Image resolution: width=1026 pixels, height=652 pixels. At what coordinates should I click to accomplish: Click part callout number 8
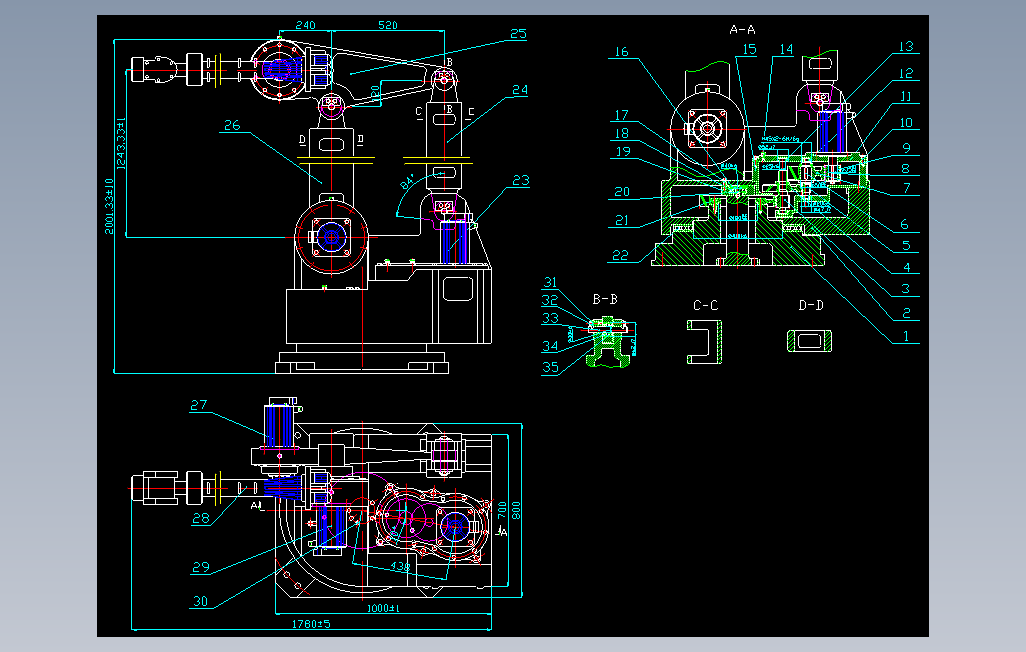click(906, 168)
